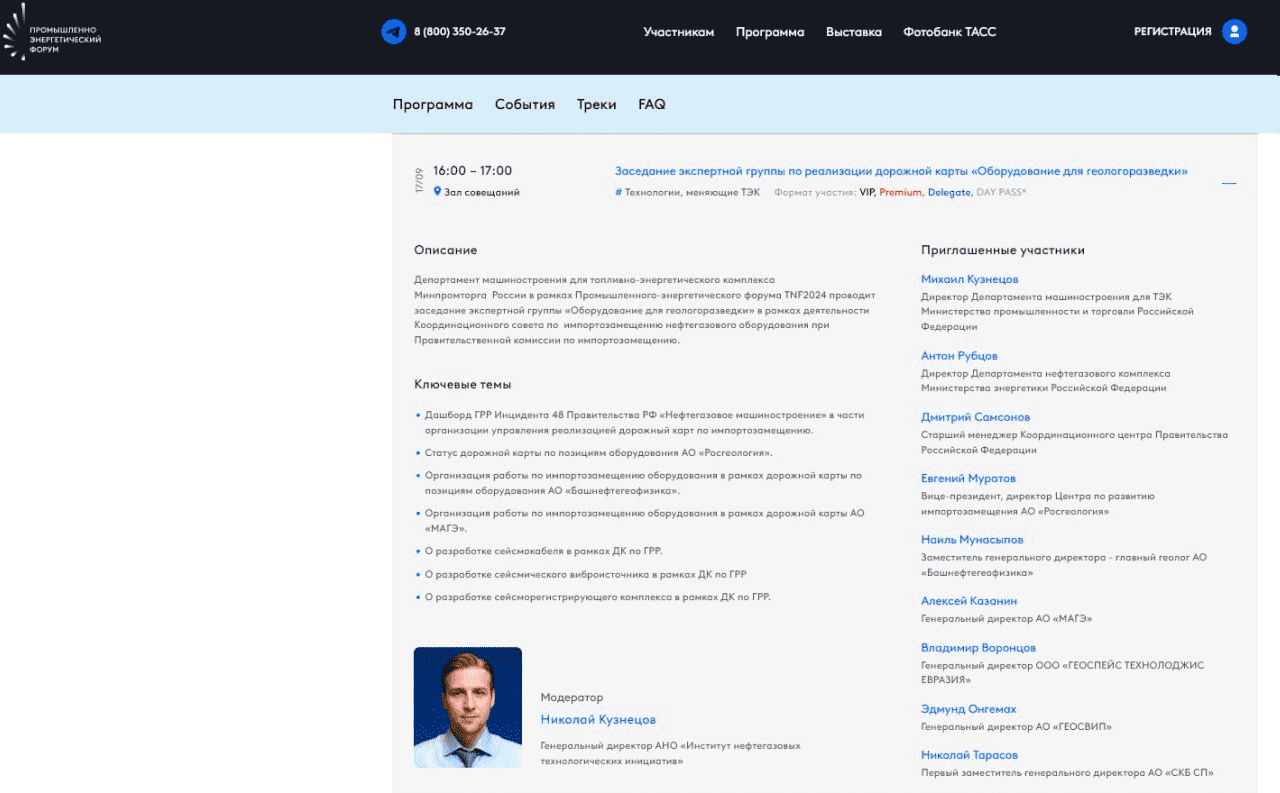Screen dimensions: 1280x793
Task: Click the Premium participation format label
Action: 900,192
